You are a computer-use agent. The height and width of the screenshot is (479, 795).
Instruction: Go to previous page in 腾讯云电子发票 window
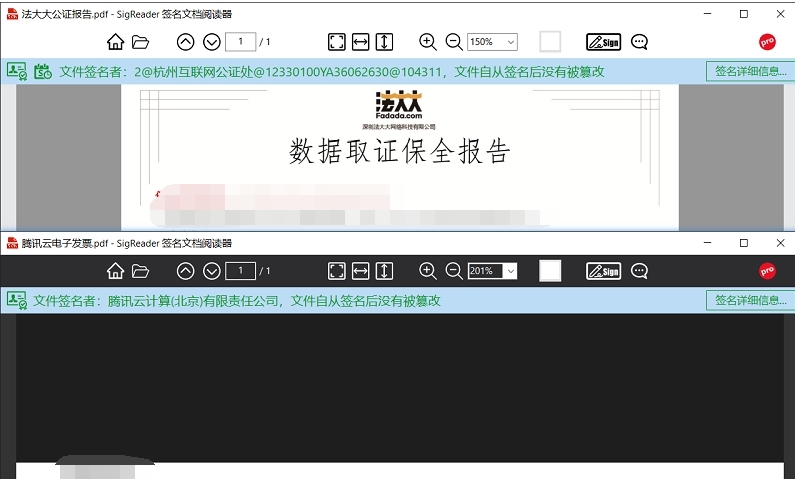click(x=186, y=271)
